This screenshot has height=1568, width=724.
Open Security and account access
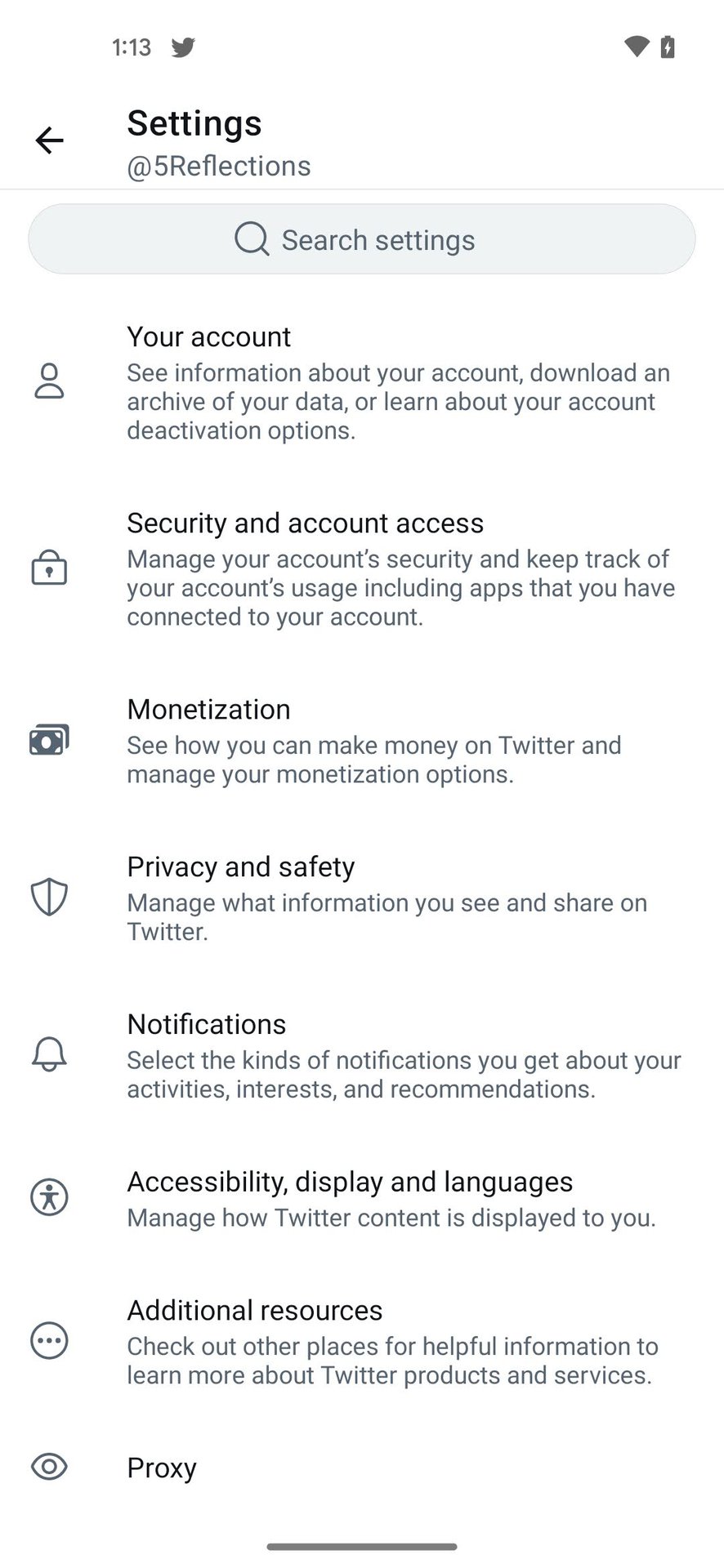400,568
